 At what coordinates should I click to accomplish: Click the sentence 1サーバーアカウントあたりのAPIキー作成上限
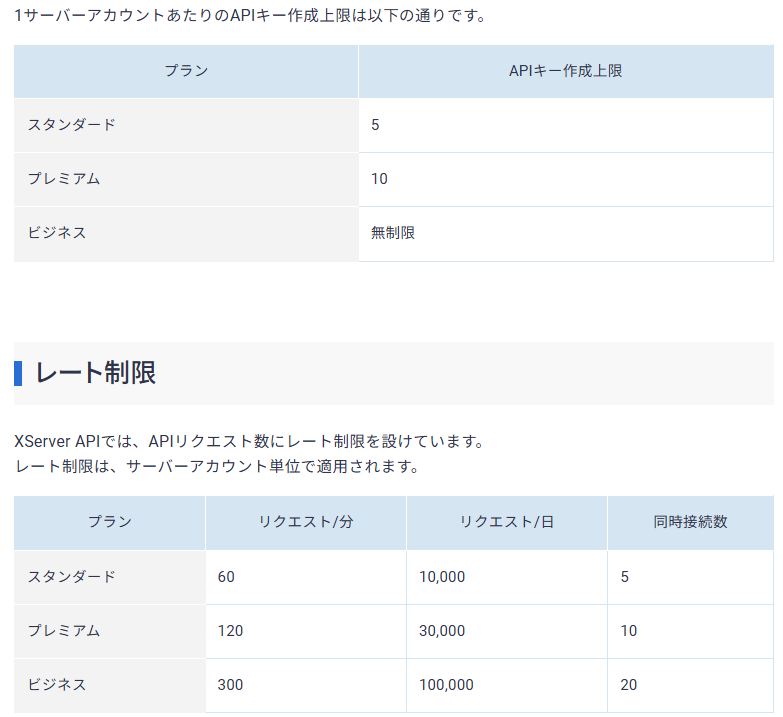click(x=250, y=16)
